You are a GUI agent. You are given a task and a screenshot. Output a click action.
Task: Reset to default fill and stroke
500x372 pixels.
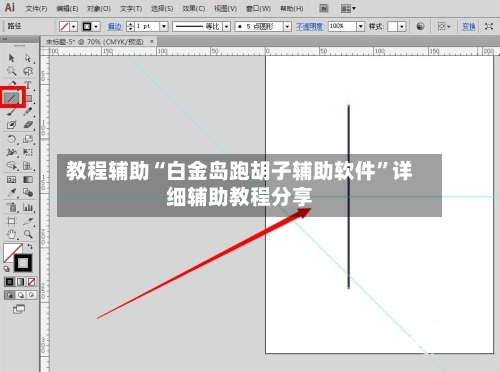(7, 269)
